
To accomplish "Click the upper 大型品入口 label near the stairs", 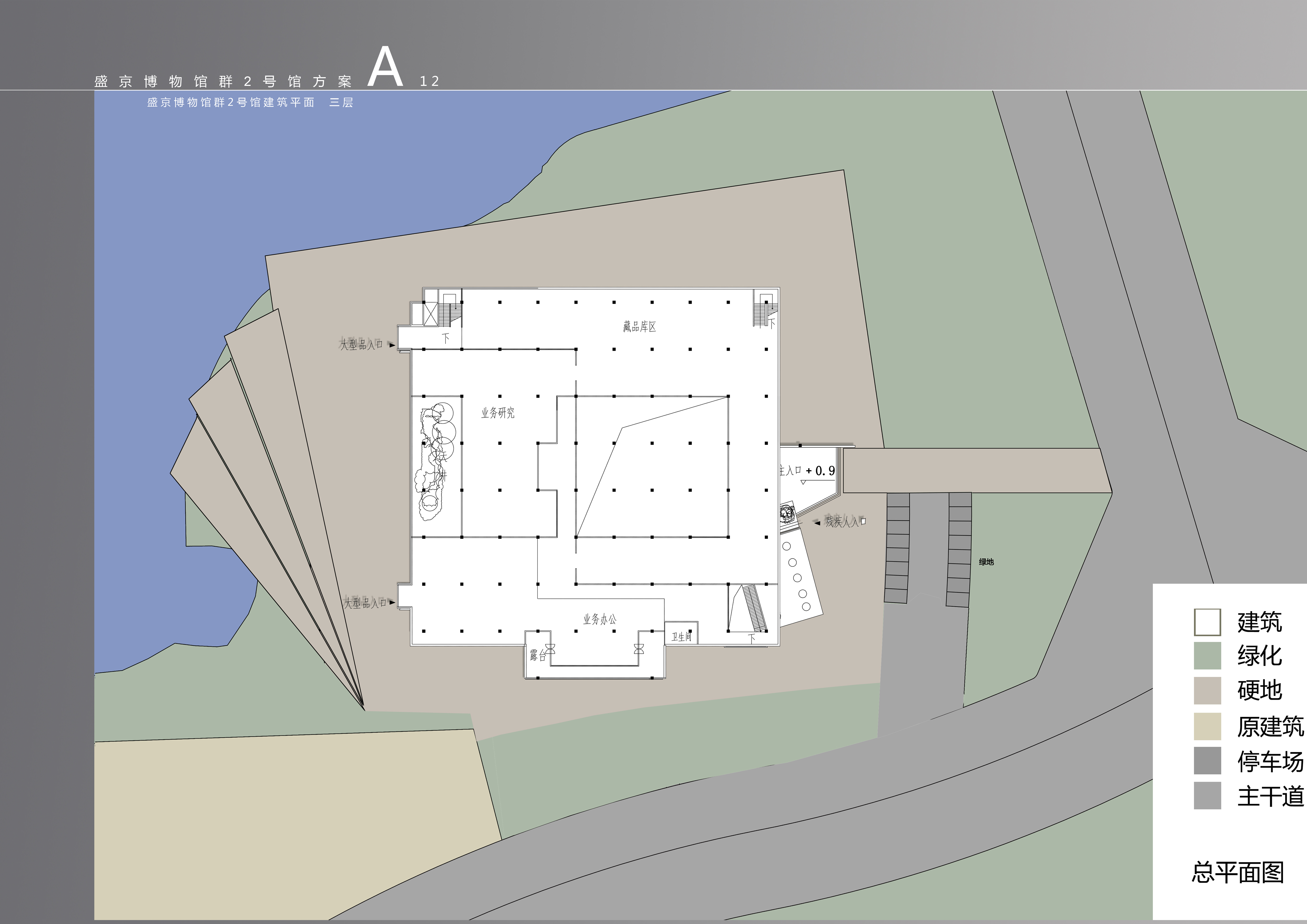I will (x=361, y=344).
